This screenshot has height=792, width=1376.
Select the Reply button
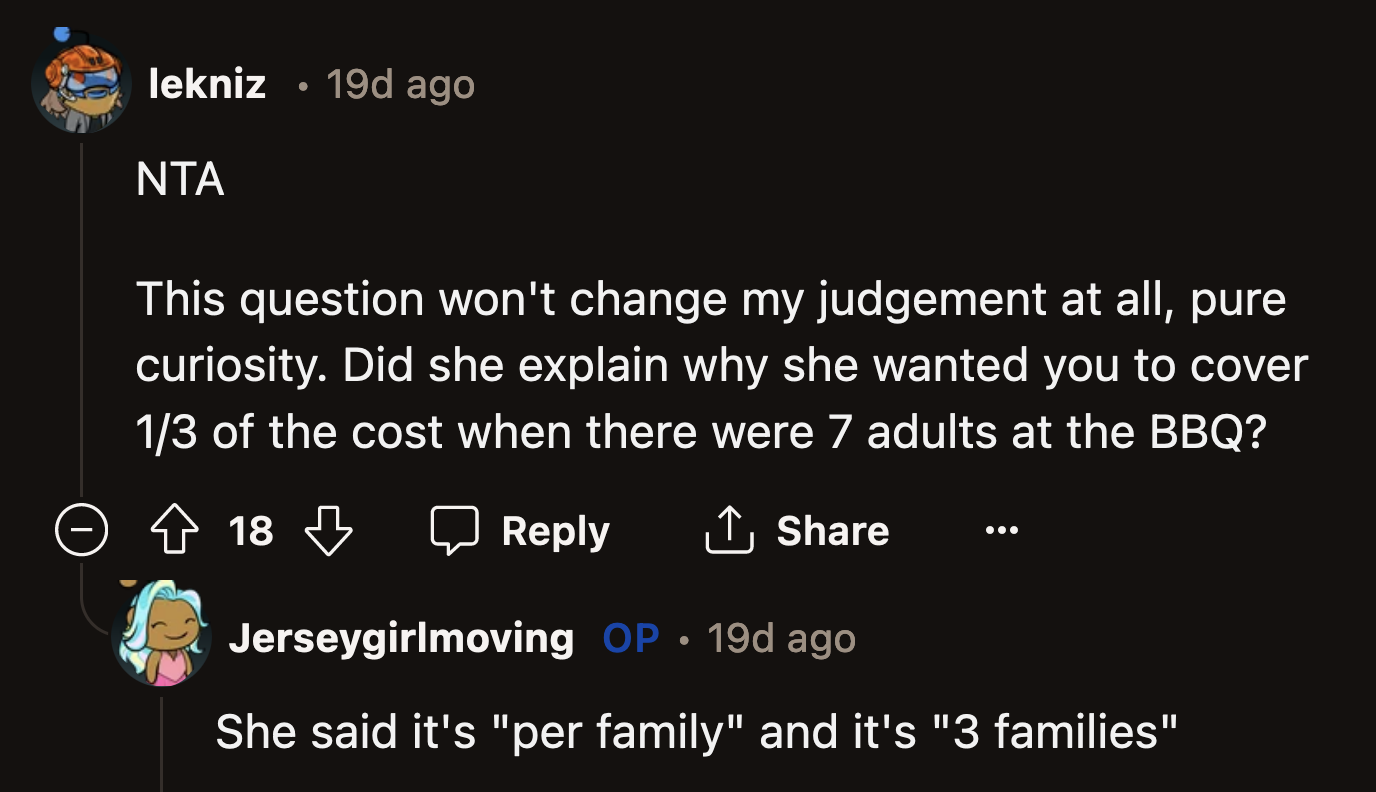555,531
